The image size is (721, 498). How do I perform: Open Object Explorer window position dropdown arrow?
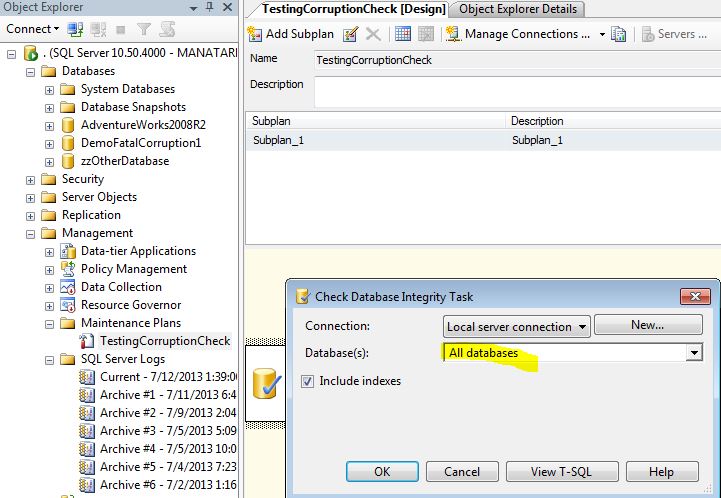click(x=193, y=8)
